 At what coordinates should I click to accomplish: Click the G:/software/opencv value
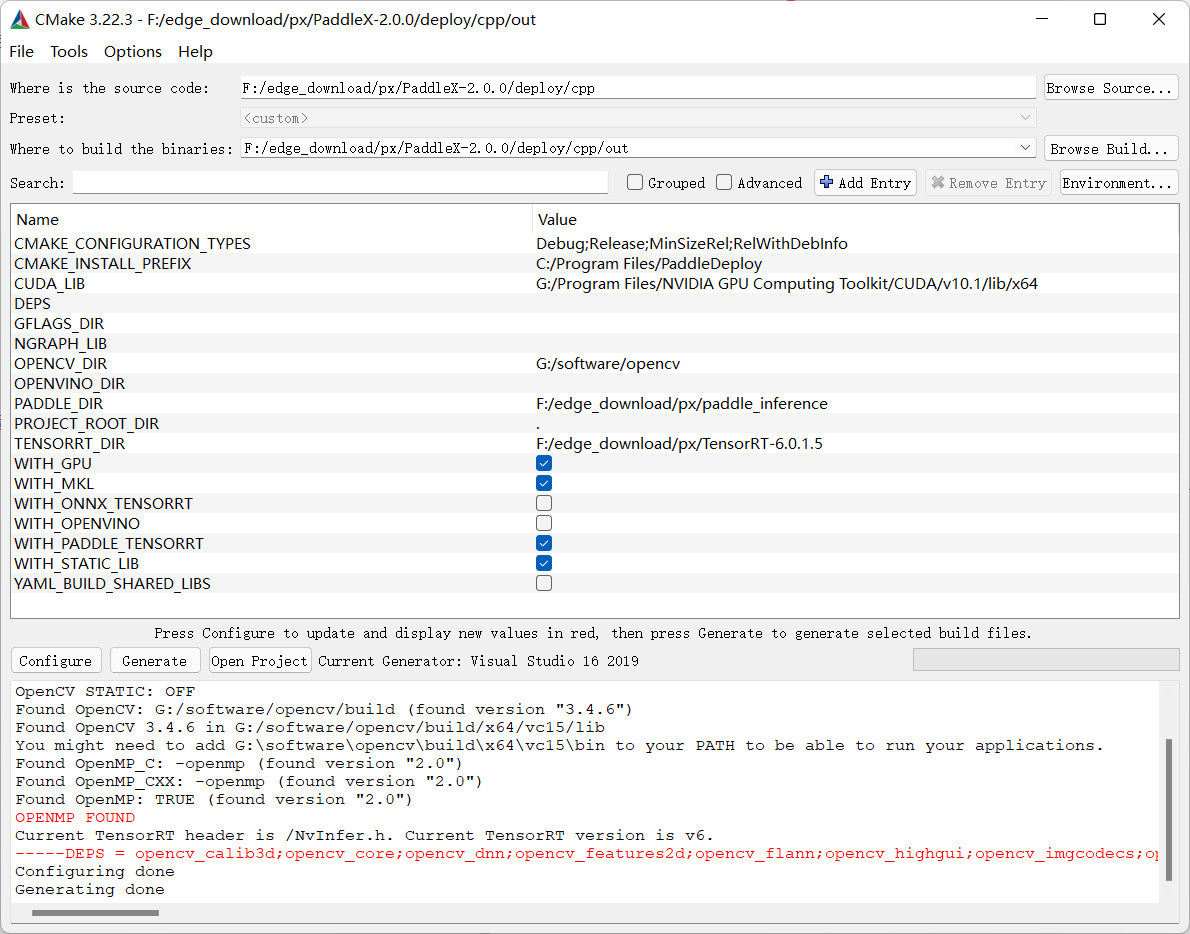coord(608,363)
